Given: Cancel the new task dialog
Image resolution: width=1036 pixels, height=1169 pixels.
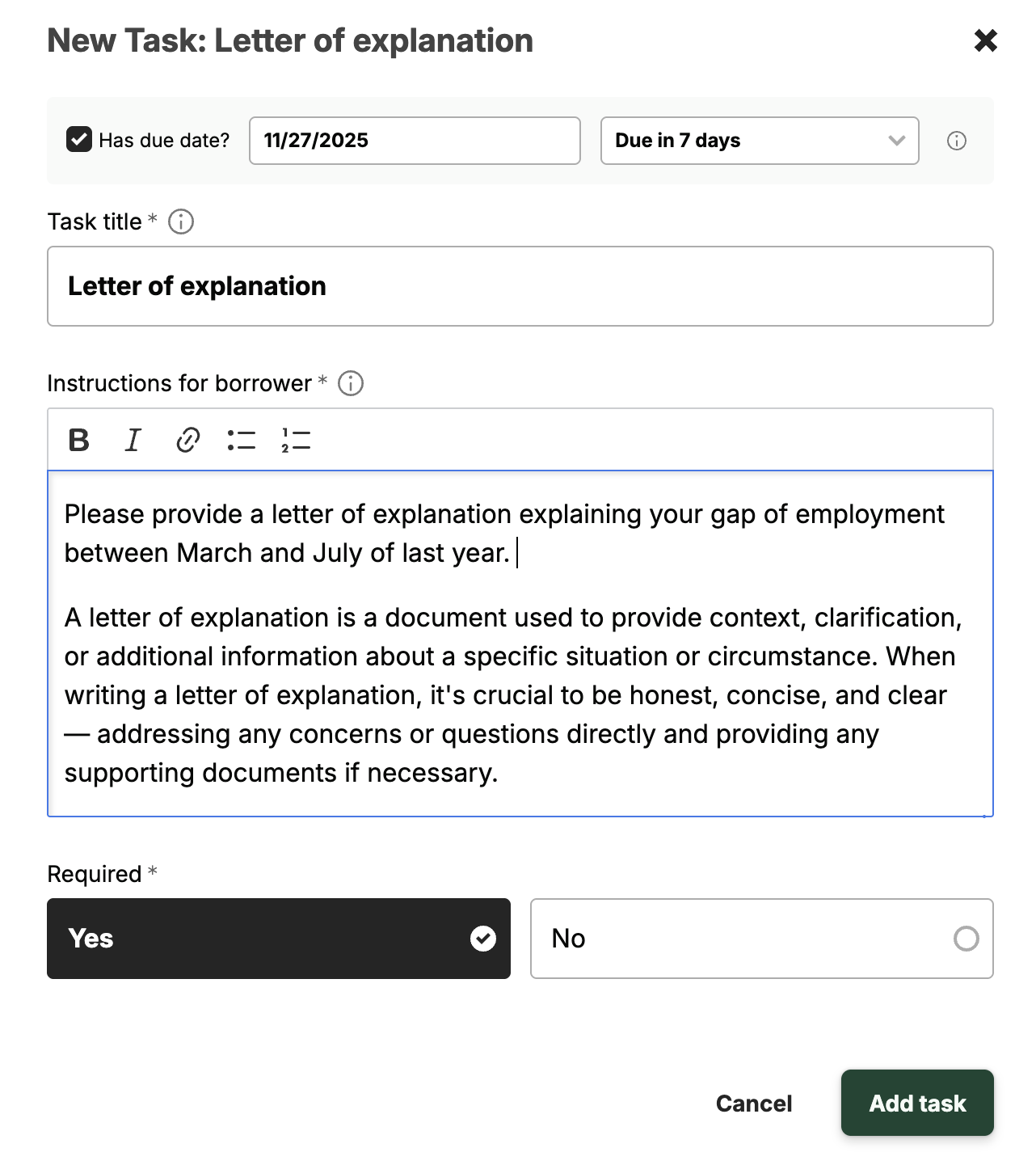Looking at the screenshot, I should [754, 1104].
